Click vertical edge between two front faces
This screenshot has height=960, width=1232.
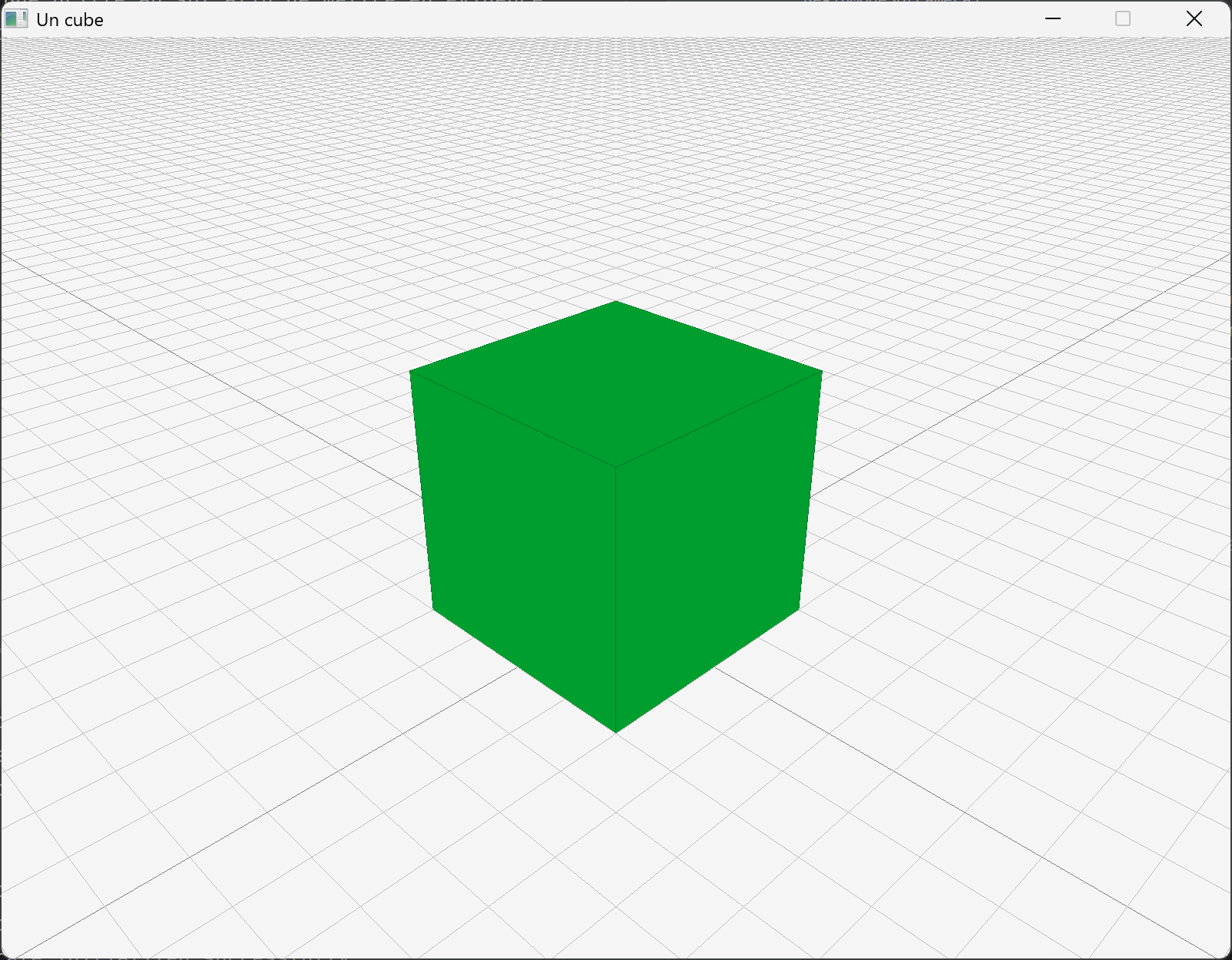(616, 599)
